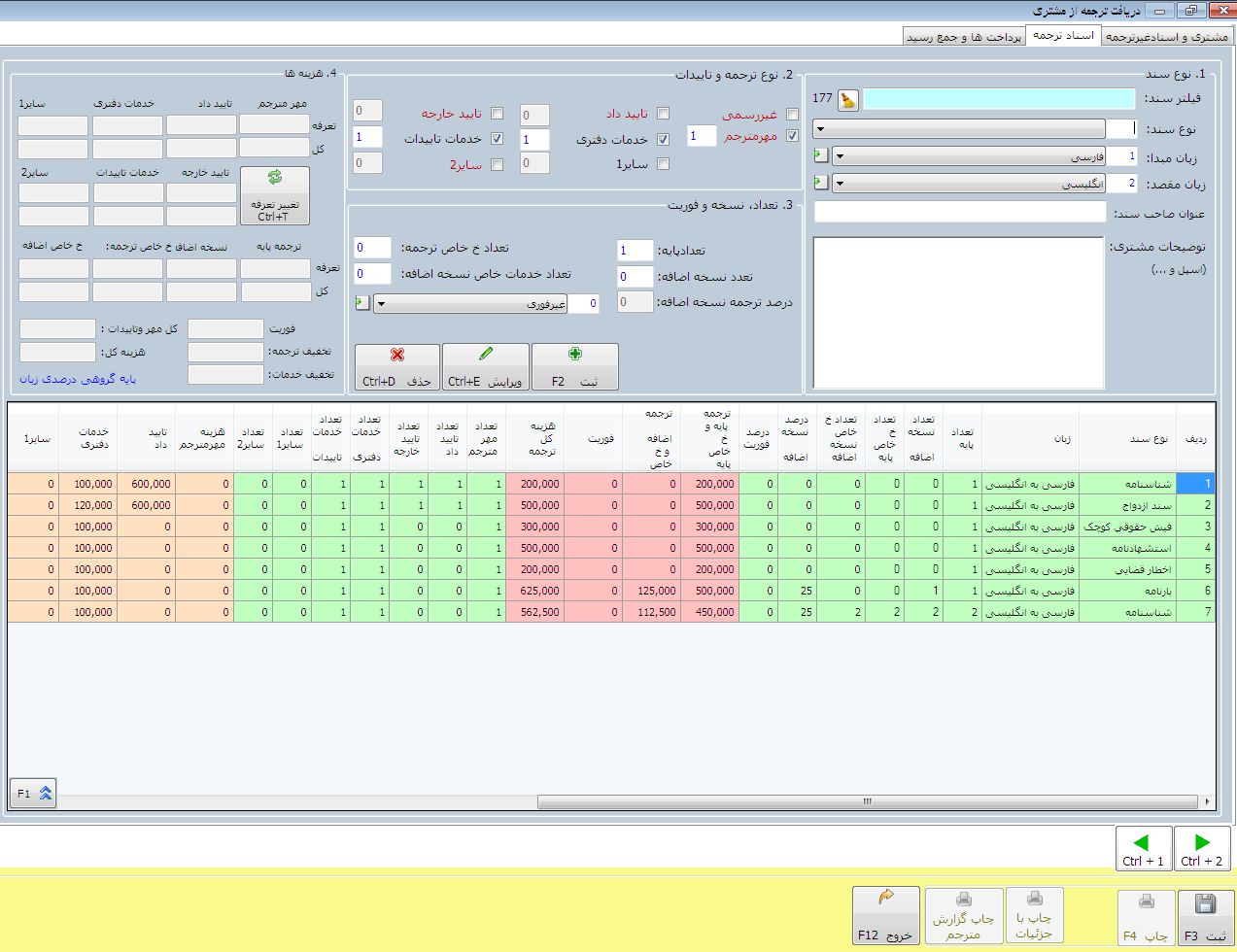Uncheck the خدمات تاییدات checkbox
Image resolution: width=1237 pixels, height=952 pixels.
coord(497,139)
